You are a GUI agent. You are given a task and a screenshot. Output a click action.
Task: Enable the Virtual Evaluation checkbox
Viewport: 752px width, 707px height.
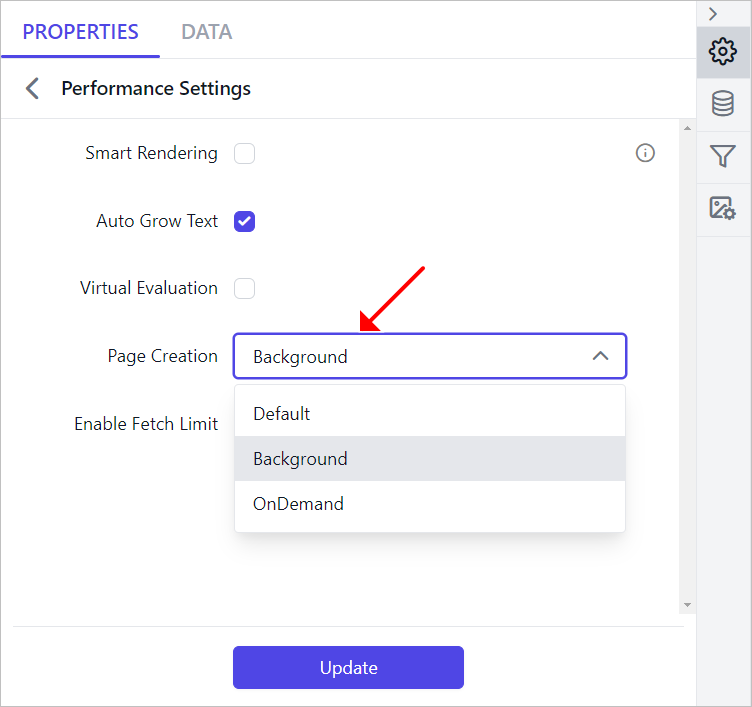coord(244,288)
